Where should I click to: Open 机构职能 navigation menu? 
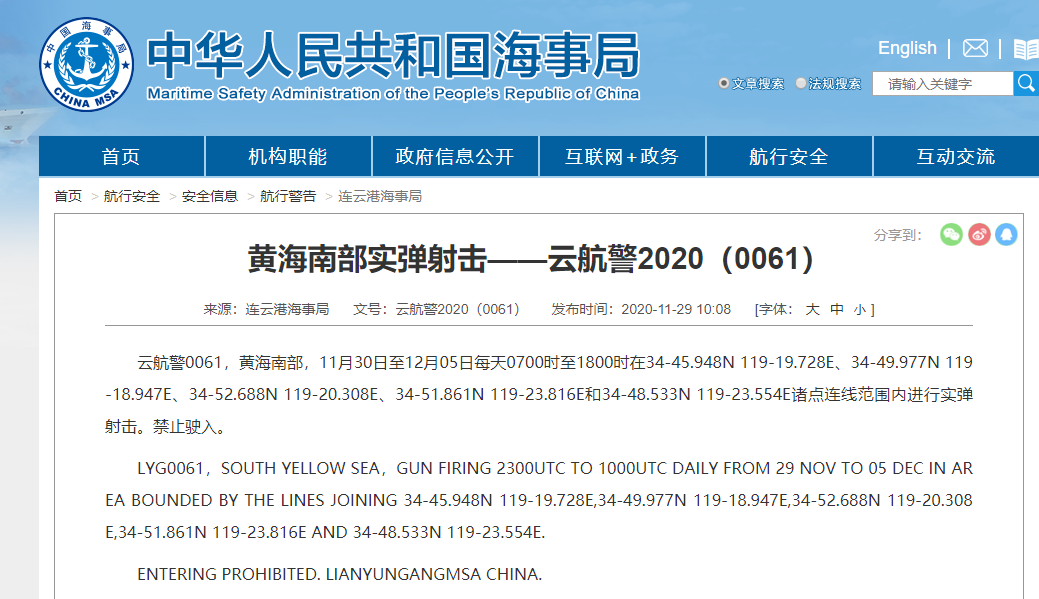(x=288, y=157)
